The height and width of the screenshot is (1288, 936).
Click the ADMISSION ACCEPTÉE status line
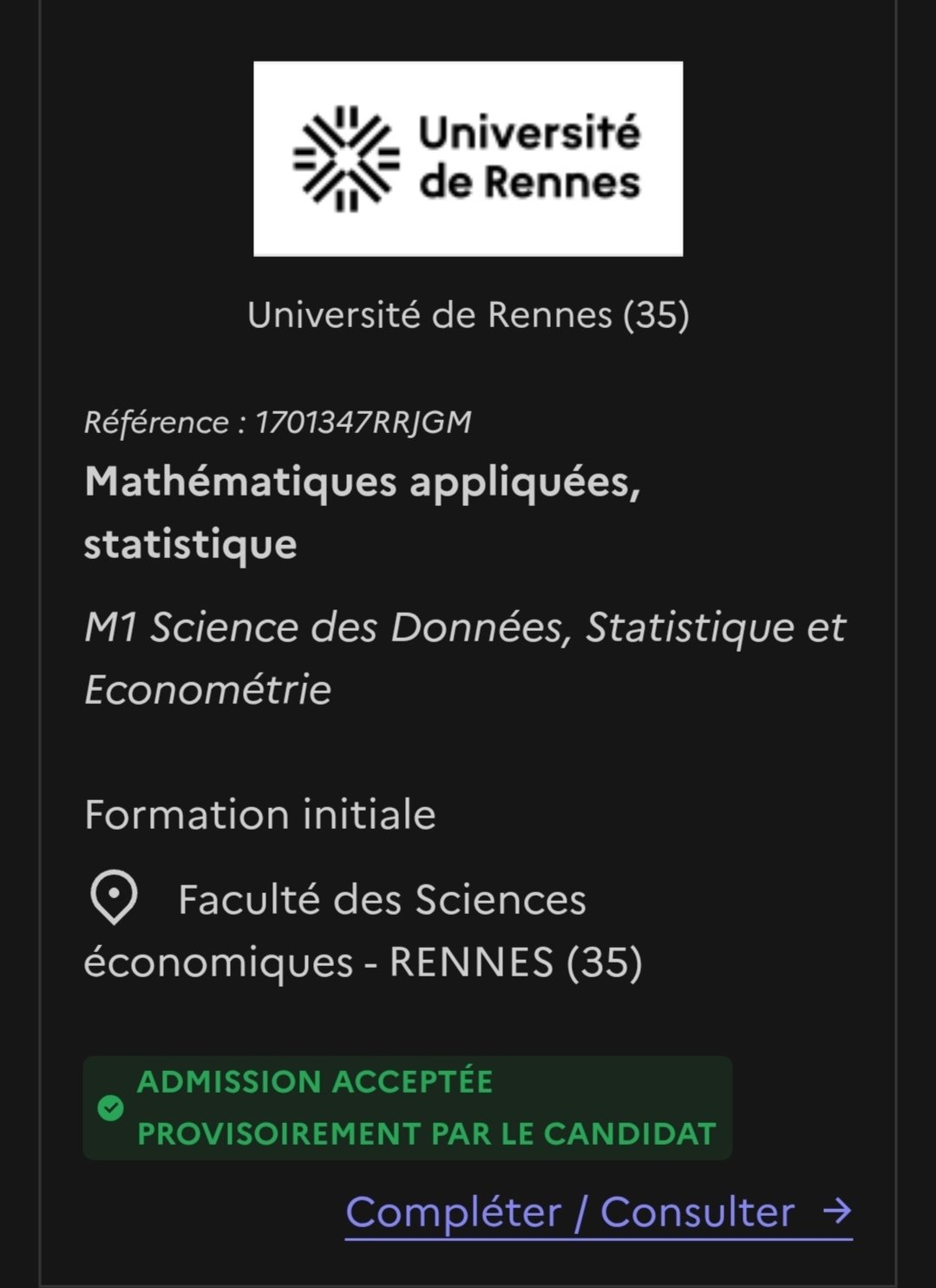point(315,1081)
